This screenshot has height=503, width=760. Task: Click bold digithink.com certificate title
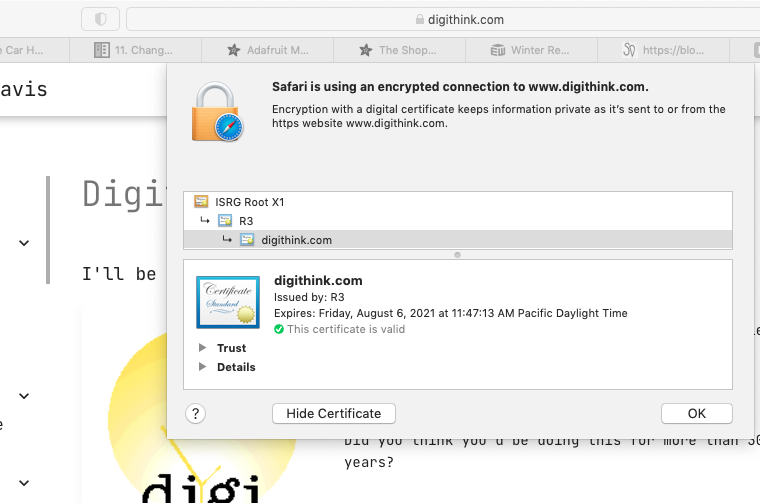[x=318, y=281]
